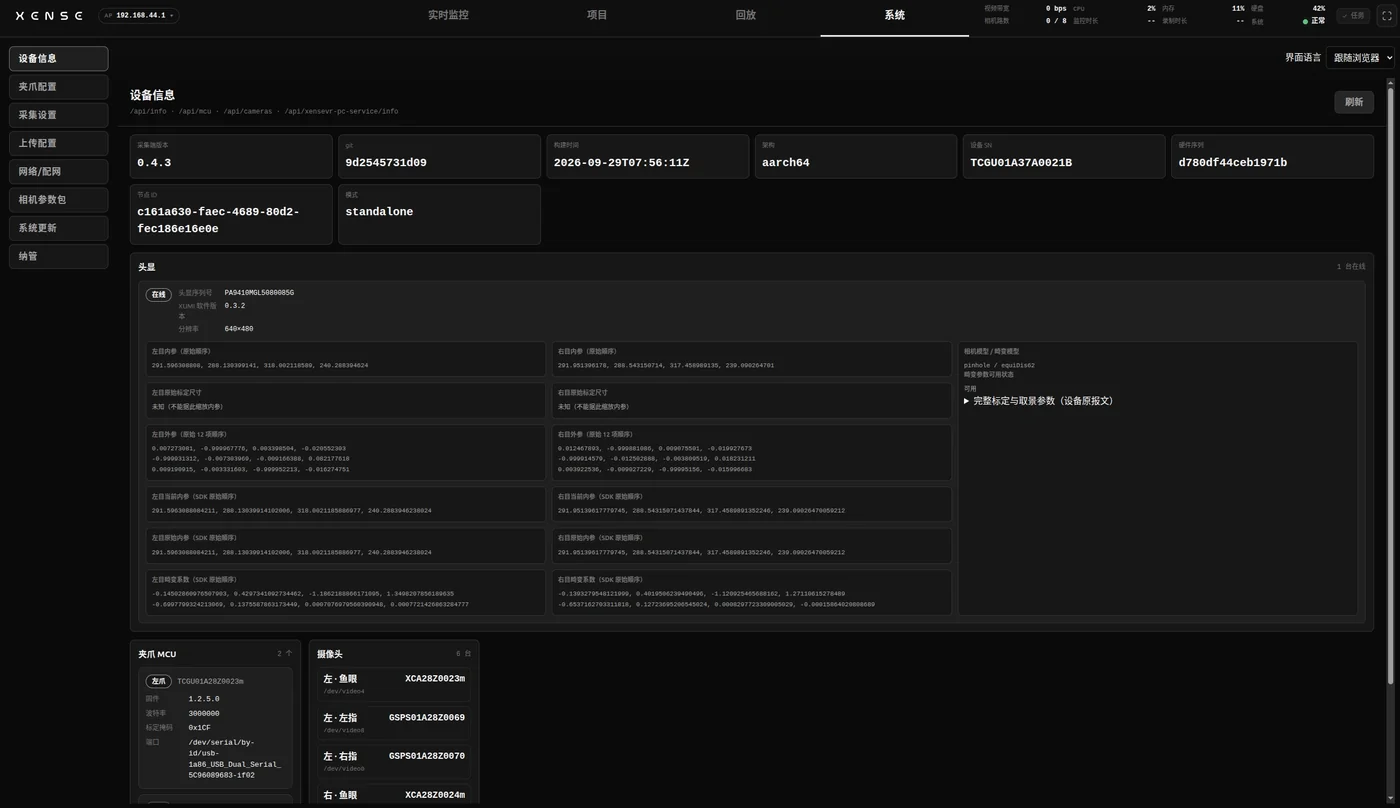
Task: Go to the 回放 tab
Action: [745, 16]
